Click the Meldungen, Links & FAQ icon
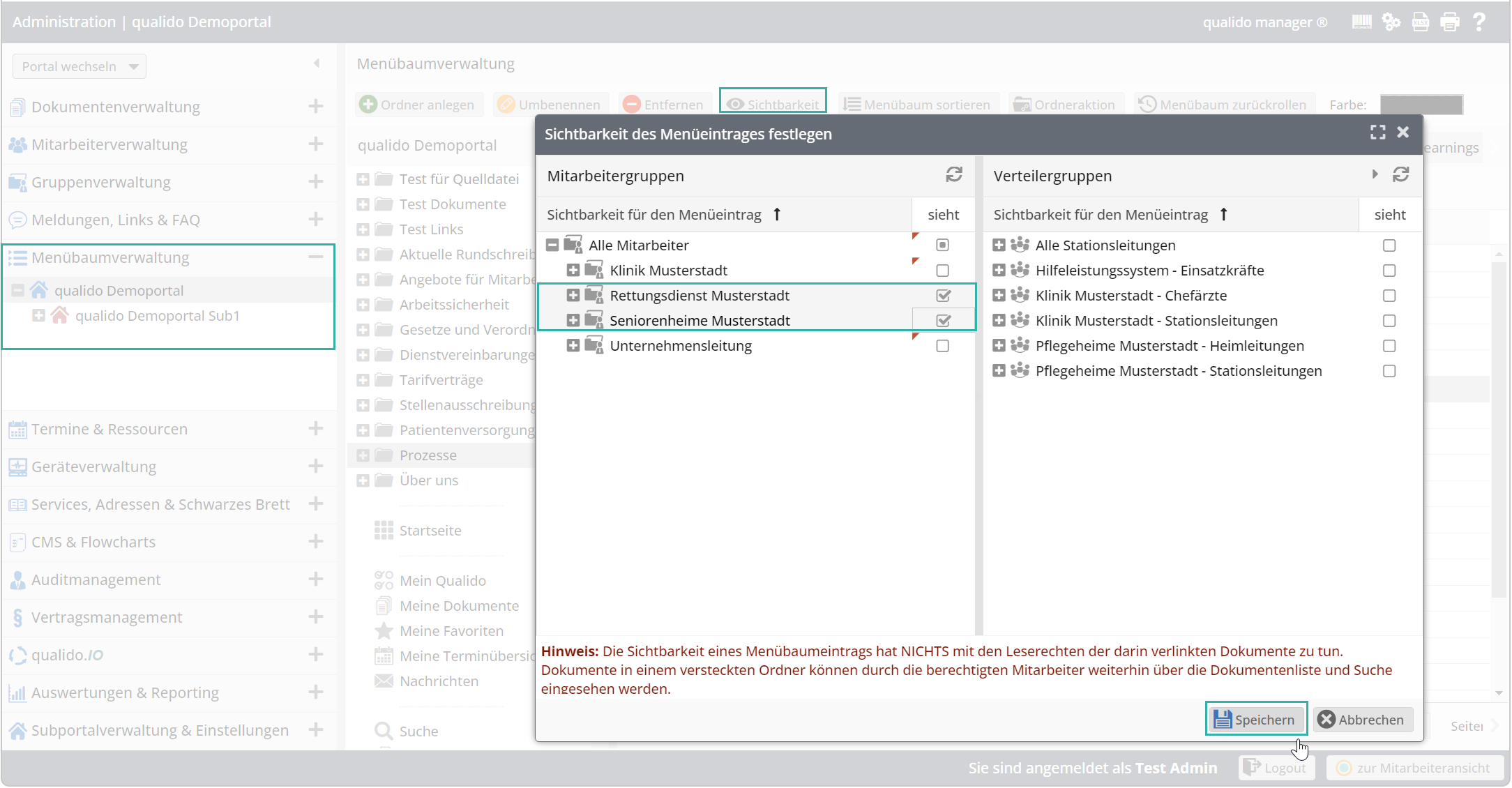1512x788 pixels. (x=17, y=220)
